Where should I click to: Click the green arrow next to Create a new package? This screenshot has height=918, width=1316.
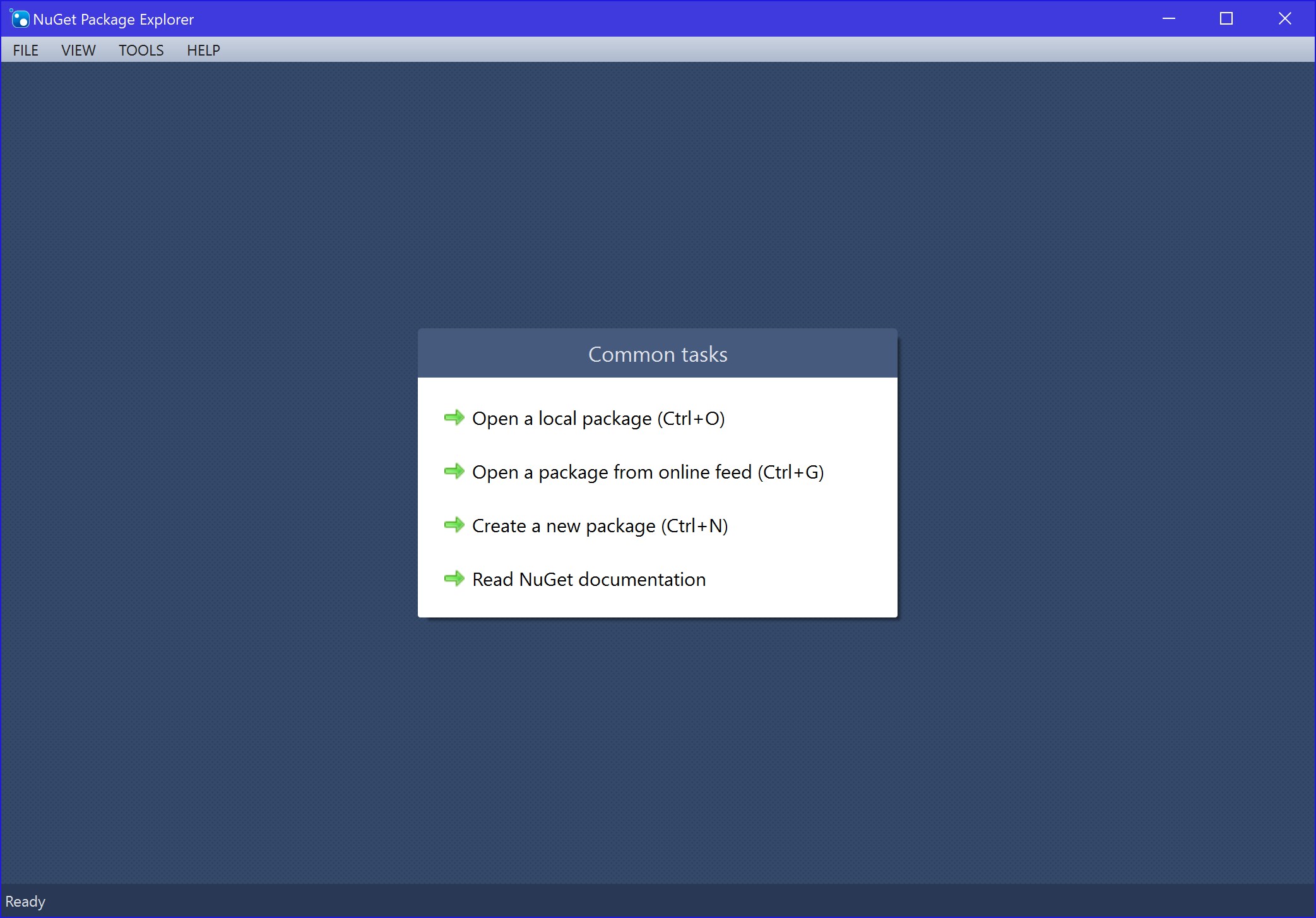pos(455,525)
